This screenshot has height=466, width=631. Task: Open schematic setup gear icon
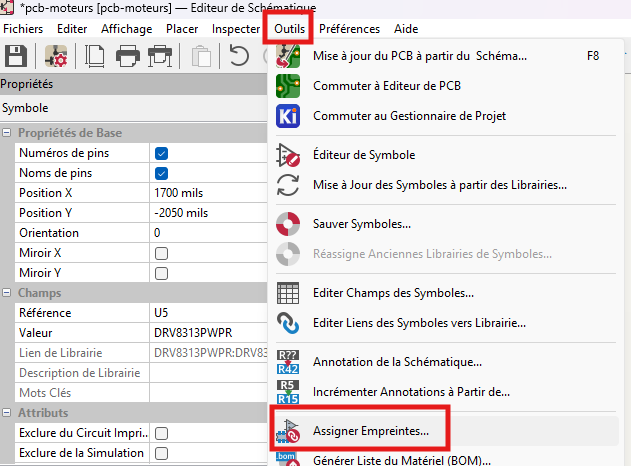tap(56, 56)
